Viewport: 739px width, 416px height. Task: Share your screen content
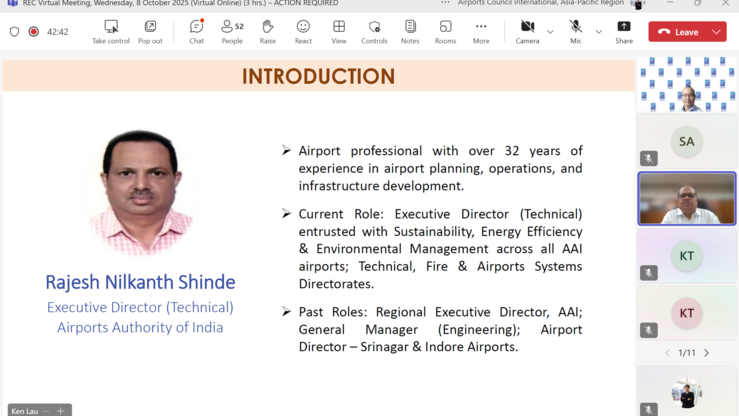click(x=624, y=31)
